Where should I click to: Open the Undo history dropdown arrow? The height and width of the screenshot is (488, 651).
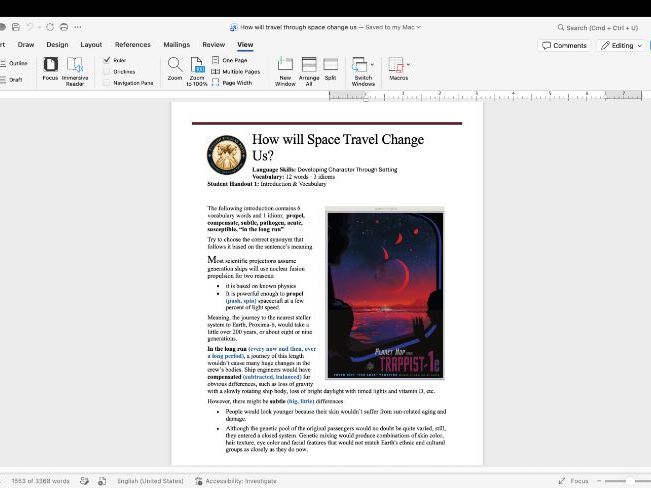pos(39,27)
